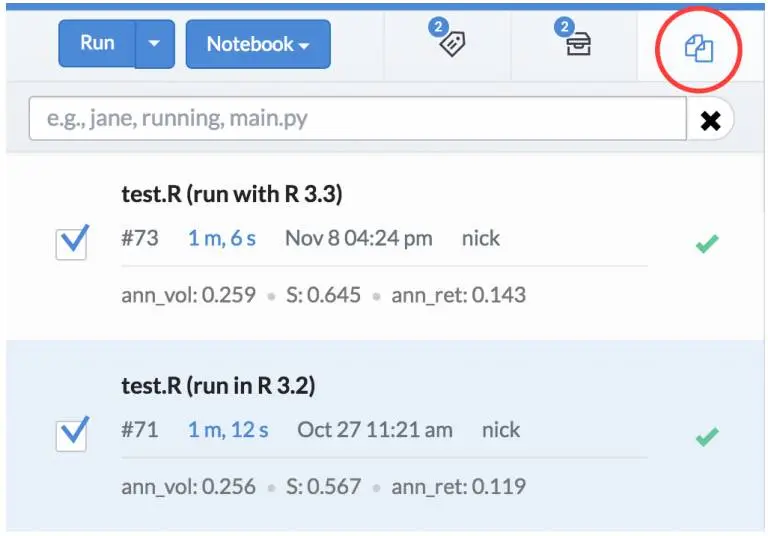Open the Notebook dropdown menu
The height and width of the screenshot is (536, 768).
click(257, 44)
